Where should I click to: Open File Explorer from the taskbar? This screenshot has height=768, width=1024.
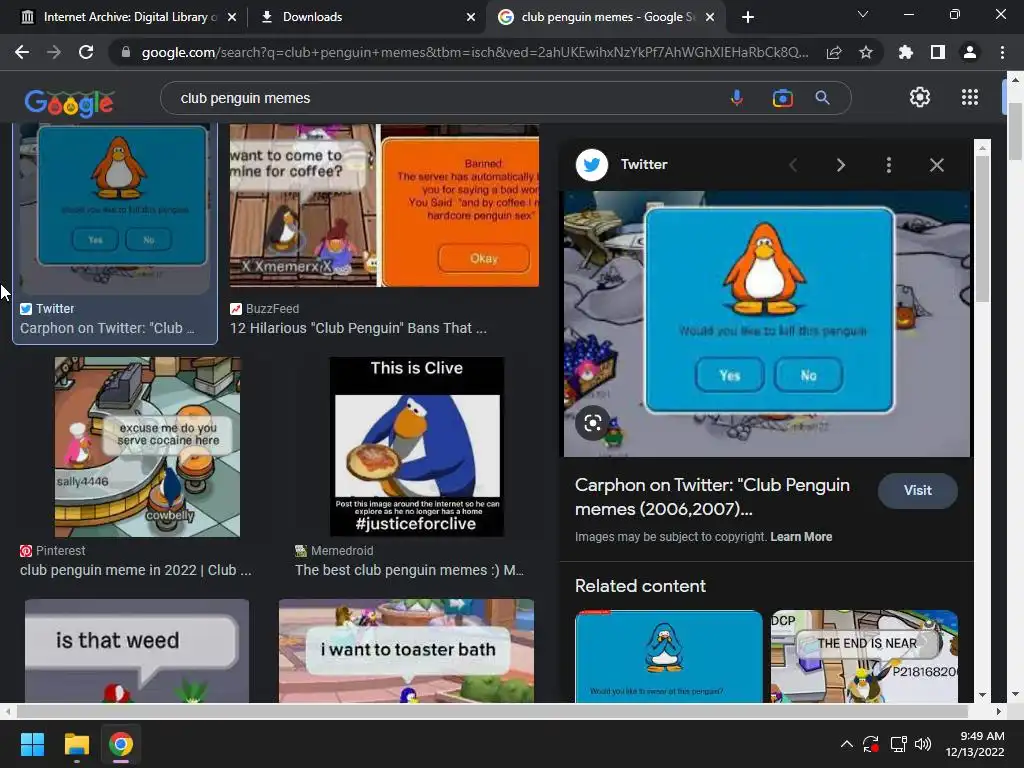coord(76,744)
